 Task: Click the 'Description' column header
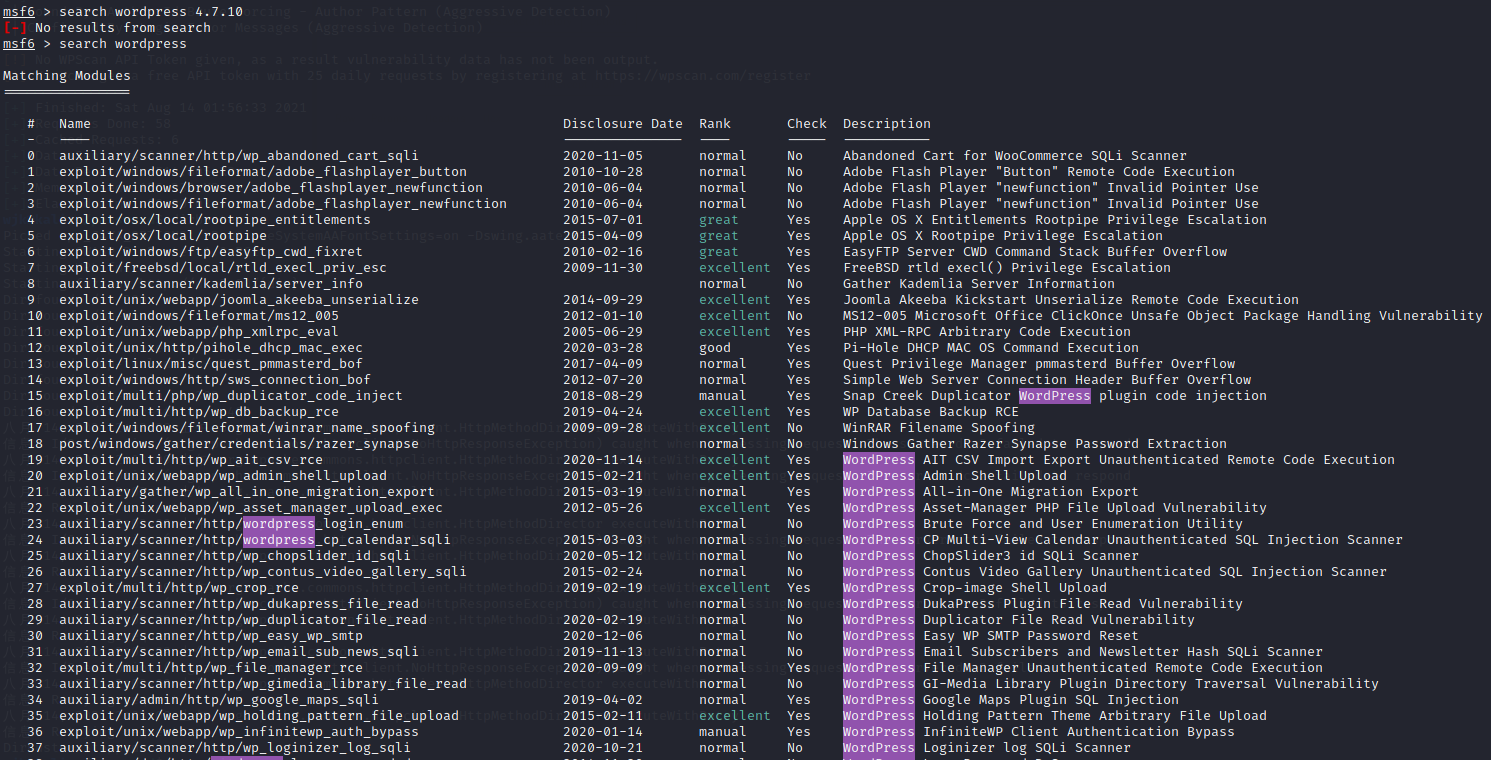click(x=887, y=124)
